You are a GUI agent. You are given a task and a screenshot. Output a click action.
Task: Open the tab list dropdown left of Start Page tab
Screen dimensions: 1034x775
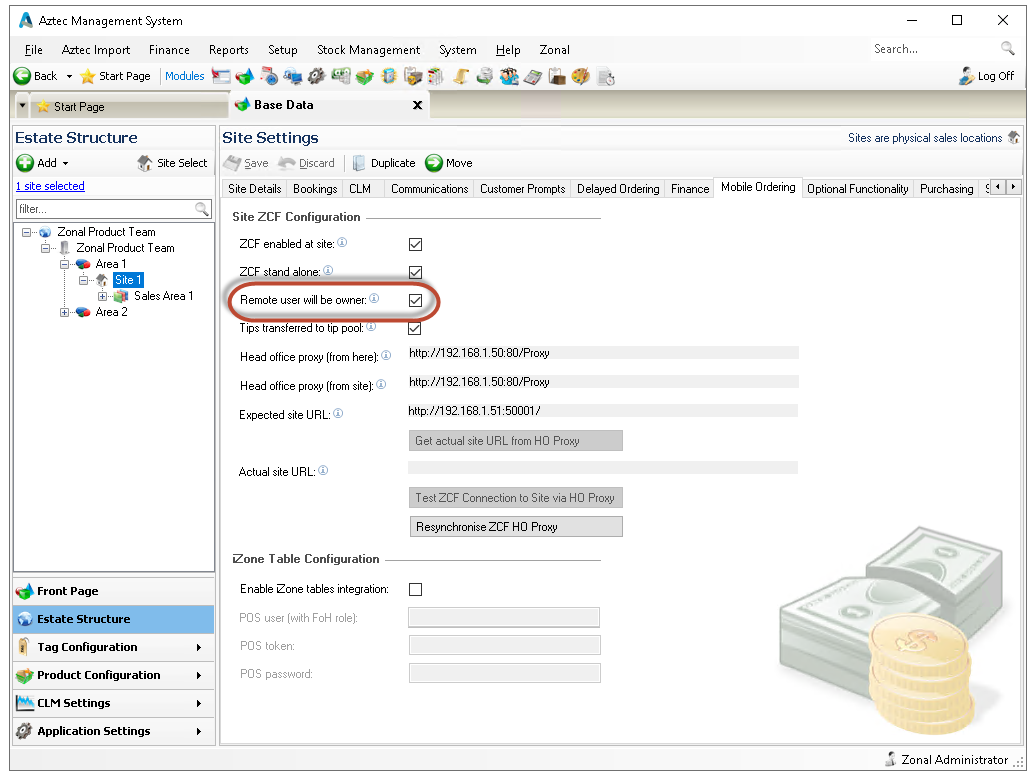tap(22, 106)
